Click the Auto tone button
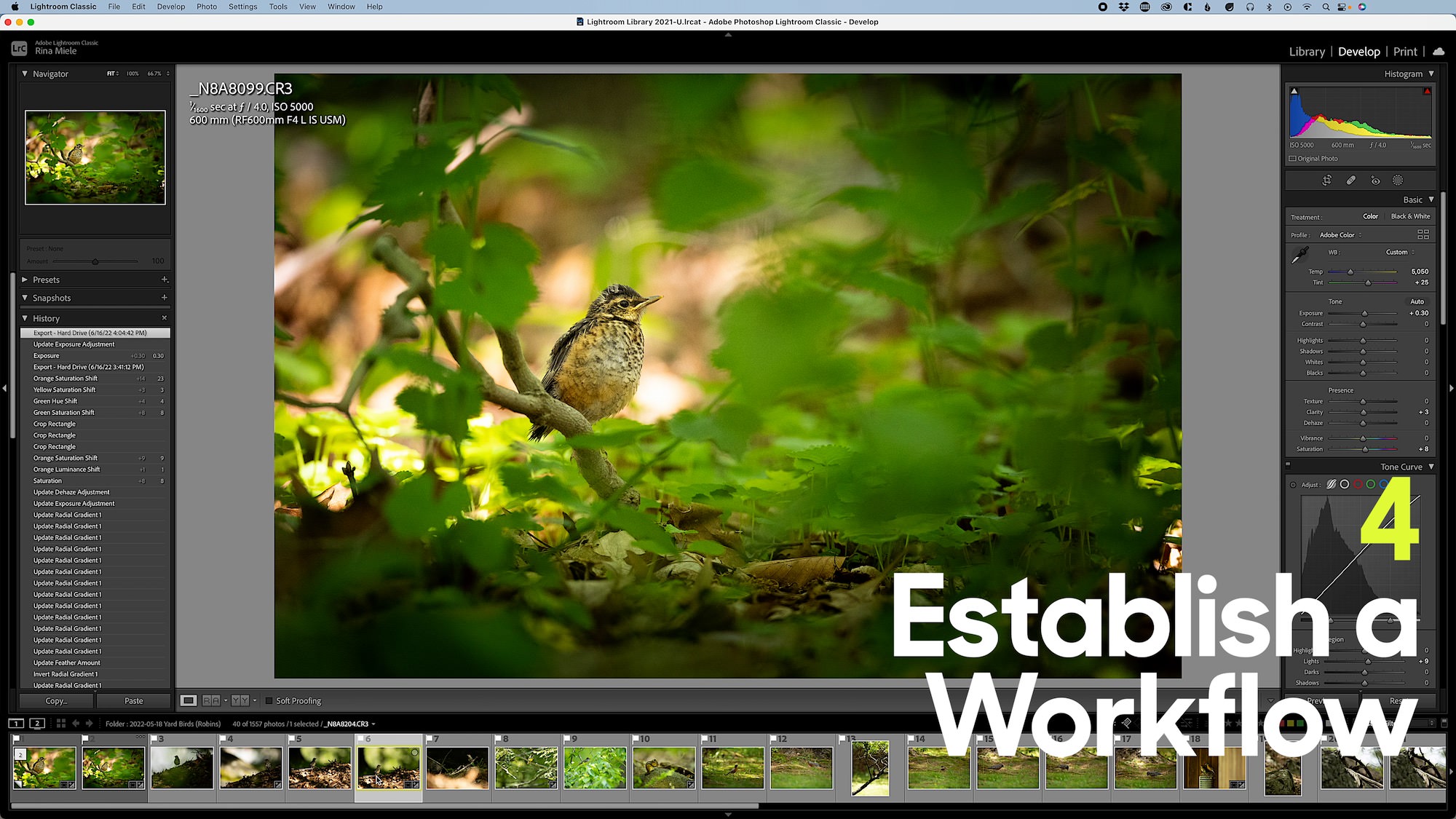 (1417, 301)
